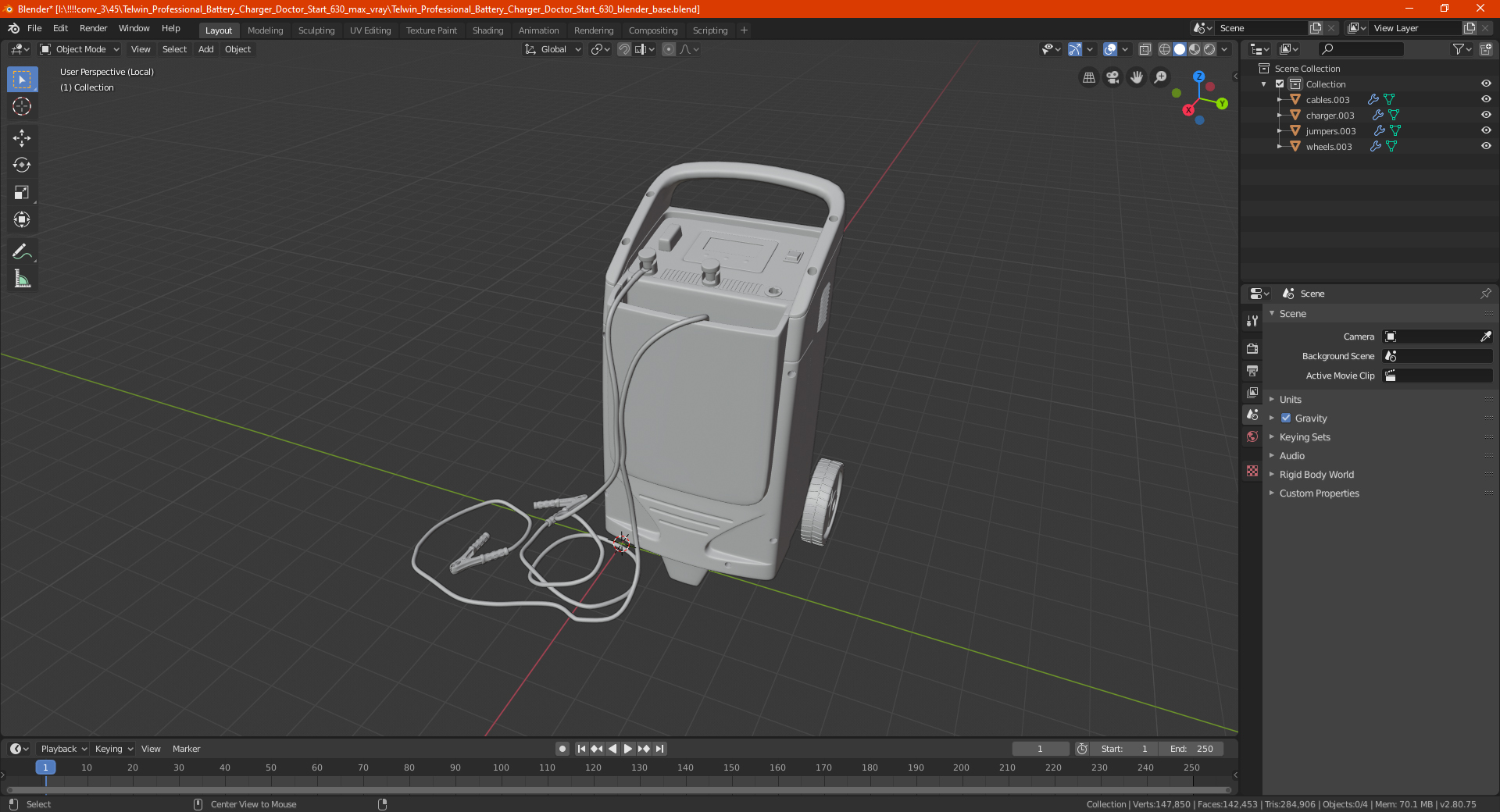Click frame 100 on the timeline ruler

click(501, 767)
